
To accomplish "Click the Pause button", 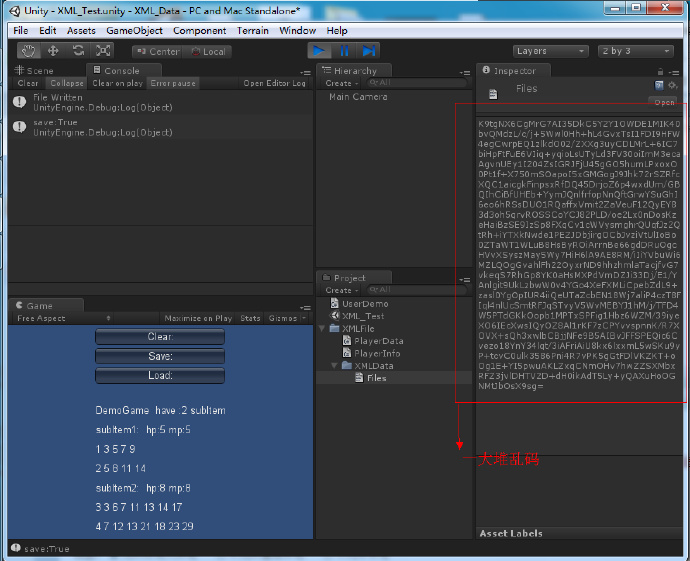I will coord(344,51).
